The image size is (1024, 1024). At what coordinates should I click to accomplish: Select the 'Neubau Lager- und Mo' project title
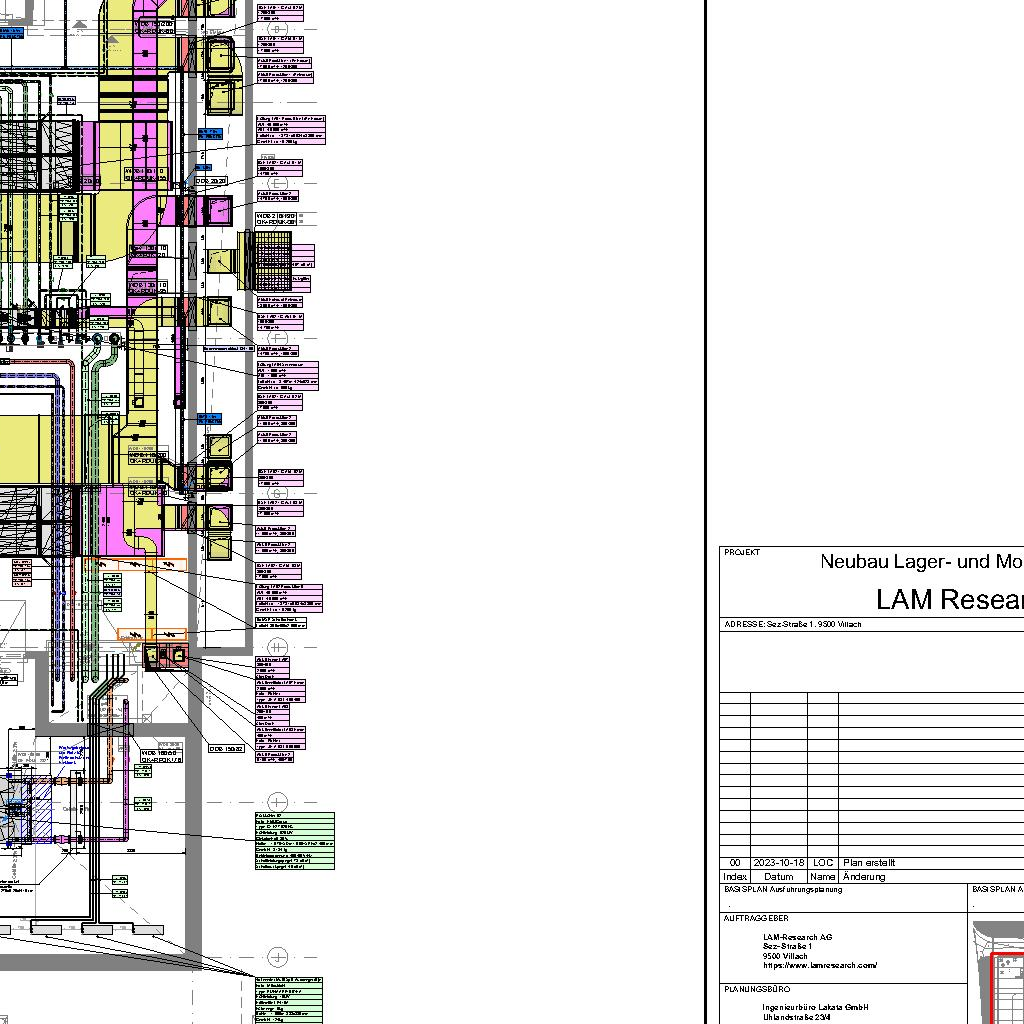(x=921, y=562)
